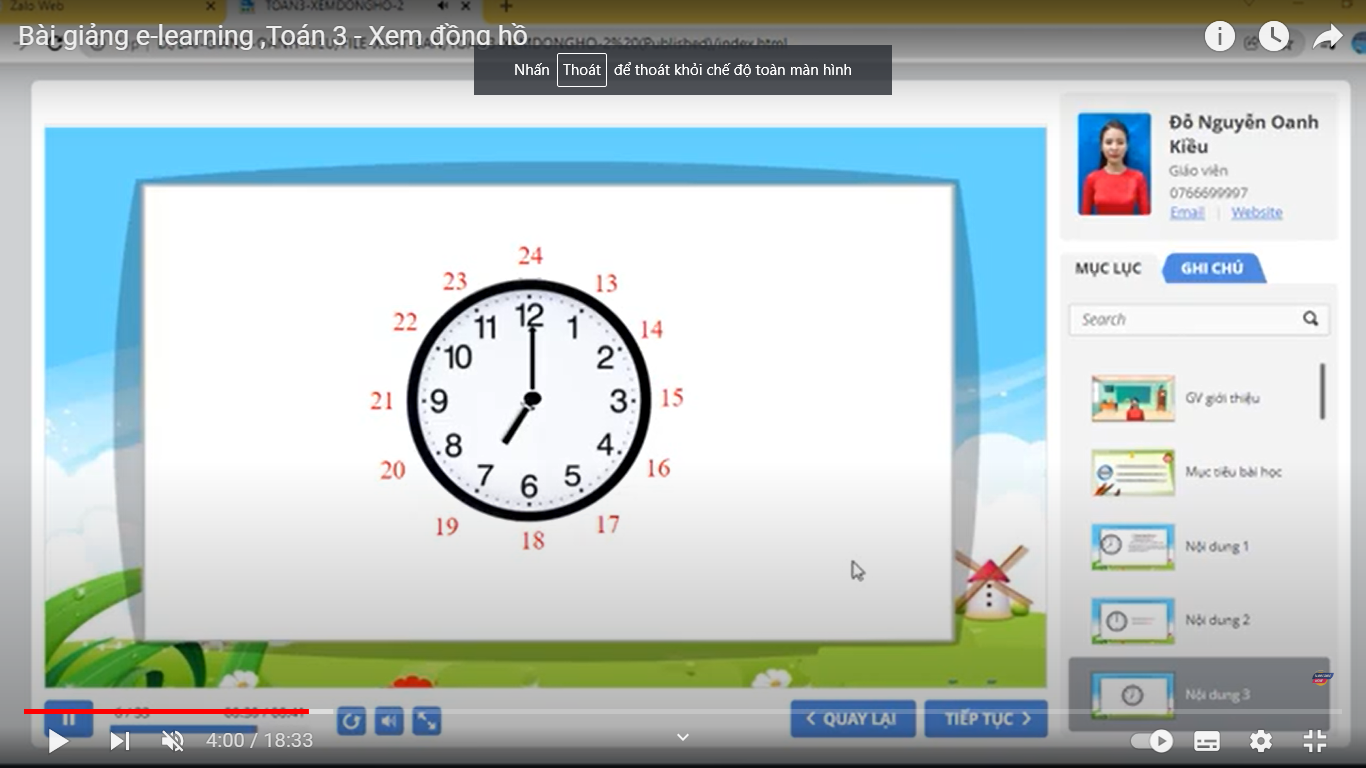This screenshot has height=768, width=1366.
Task: Select the Nội dung 1 slide thumbnail
Action: 1133,546
